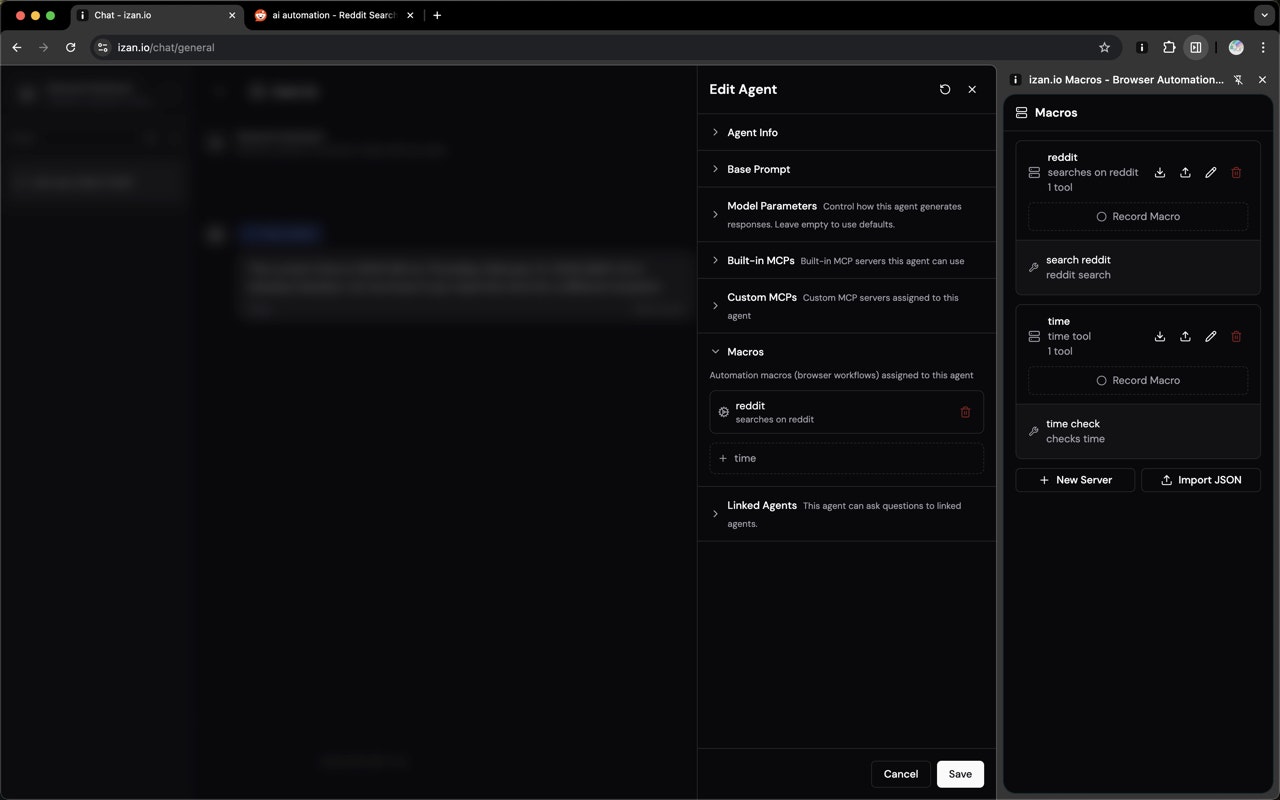Delete the time macro using trash icon
1280x800 pixels.
point(1236,336)
